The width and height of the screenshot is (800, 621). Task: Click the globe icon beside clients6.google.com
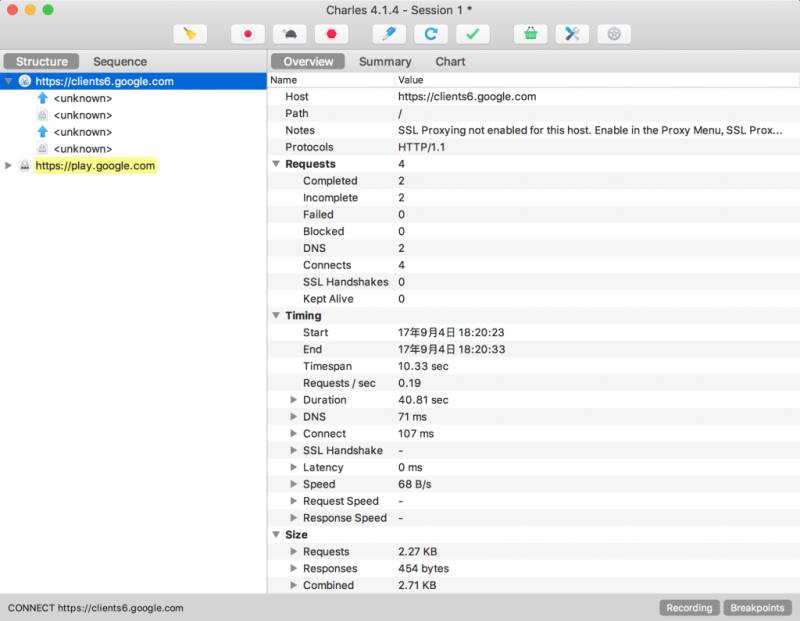coord(24,81)
